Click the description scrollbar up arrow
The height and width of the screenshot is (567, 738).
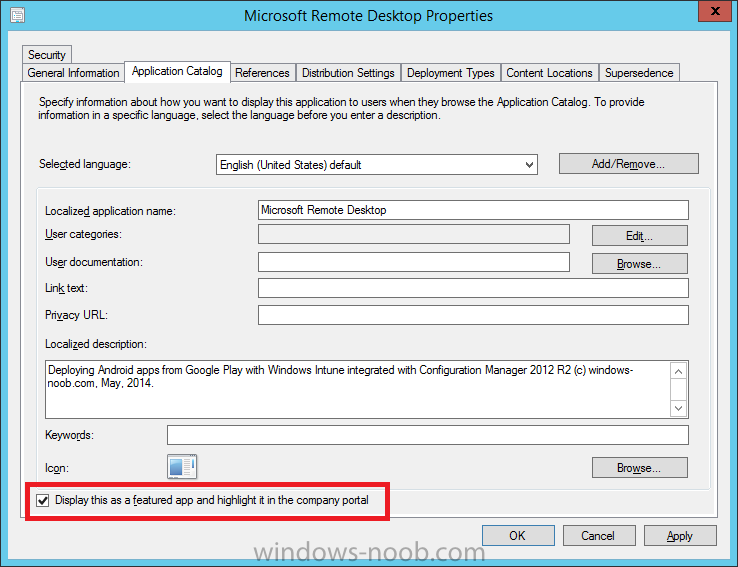(x=678, y=372)
